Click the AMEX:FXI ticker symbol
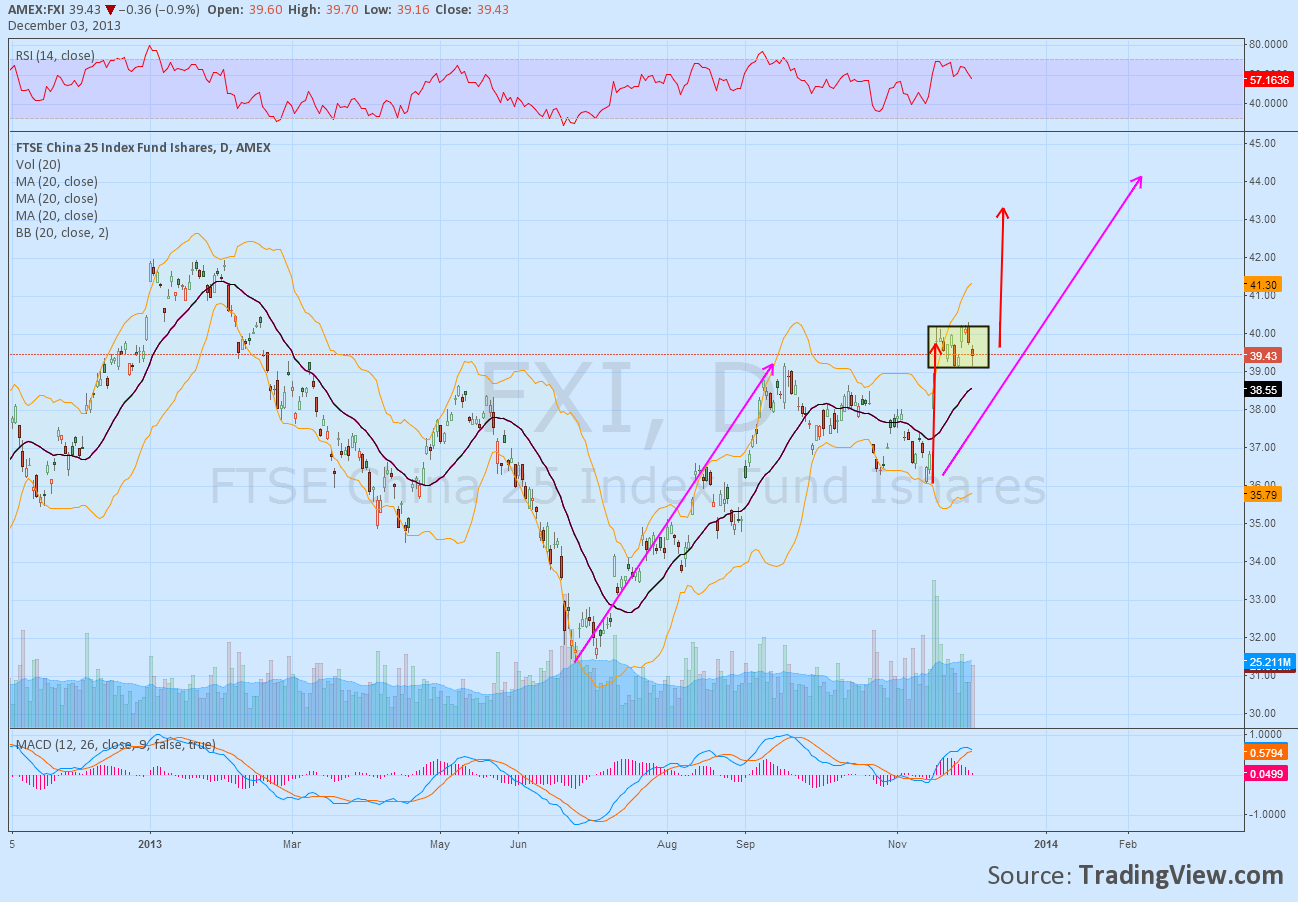The width and height of the screenshot is (1298, 902). click(x=37, y=8)
